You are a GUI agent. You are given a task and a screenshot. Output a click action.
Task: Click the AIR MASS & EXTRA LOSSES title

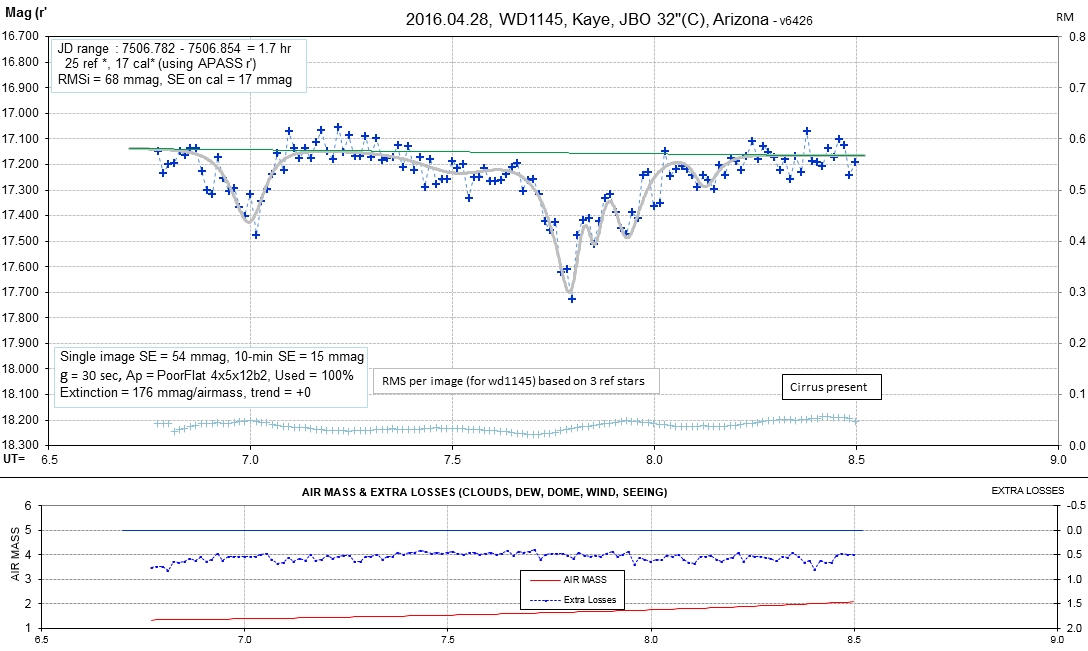click(484, 492)
